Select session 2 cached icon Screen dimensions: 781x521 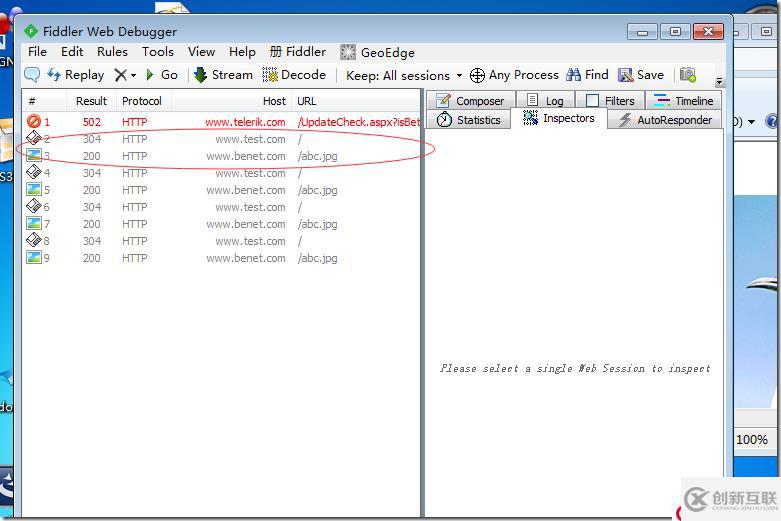coord(34,138)
